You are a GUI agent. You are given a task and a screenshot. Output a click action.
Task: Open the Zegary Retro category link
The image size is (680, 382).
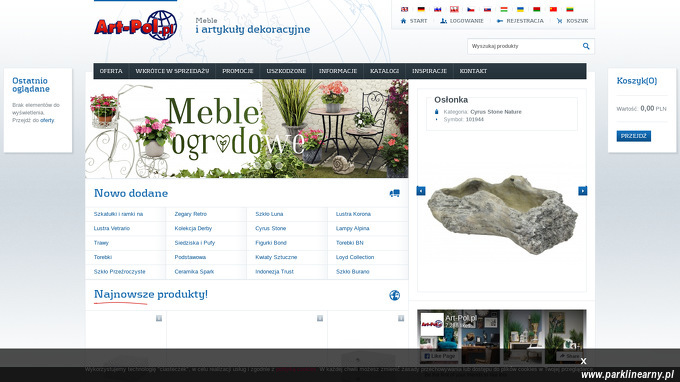tap(190, 214)
